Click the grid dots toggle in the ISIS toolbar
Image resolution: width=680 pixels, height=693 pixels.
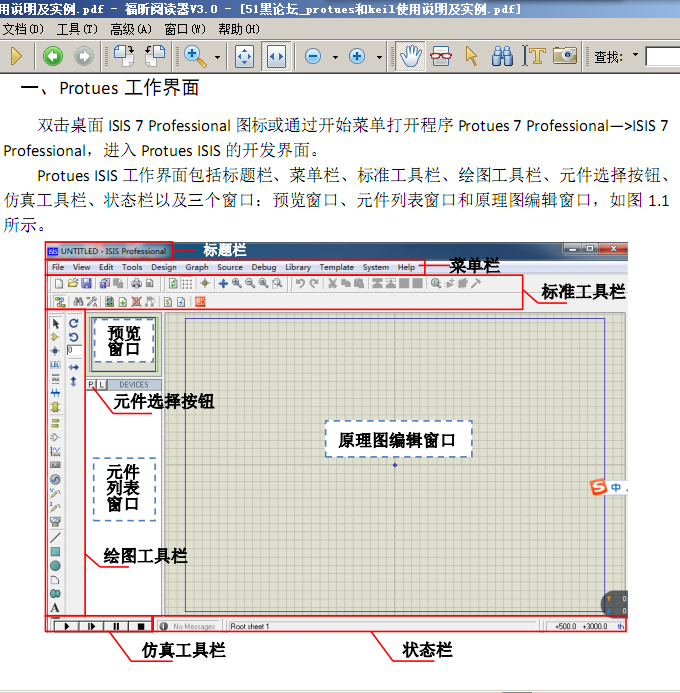187,283
